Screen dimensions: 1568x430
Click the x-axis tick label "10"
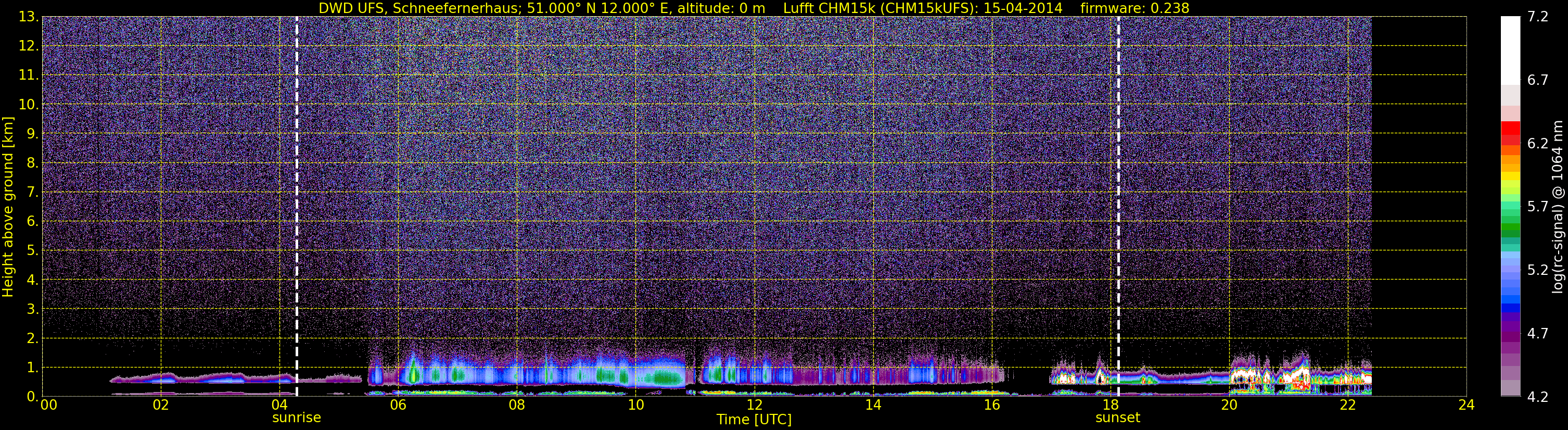coord(635,405)
